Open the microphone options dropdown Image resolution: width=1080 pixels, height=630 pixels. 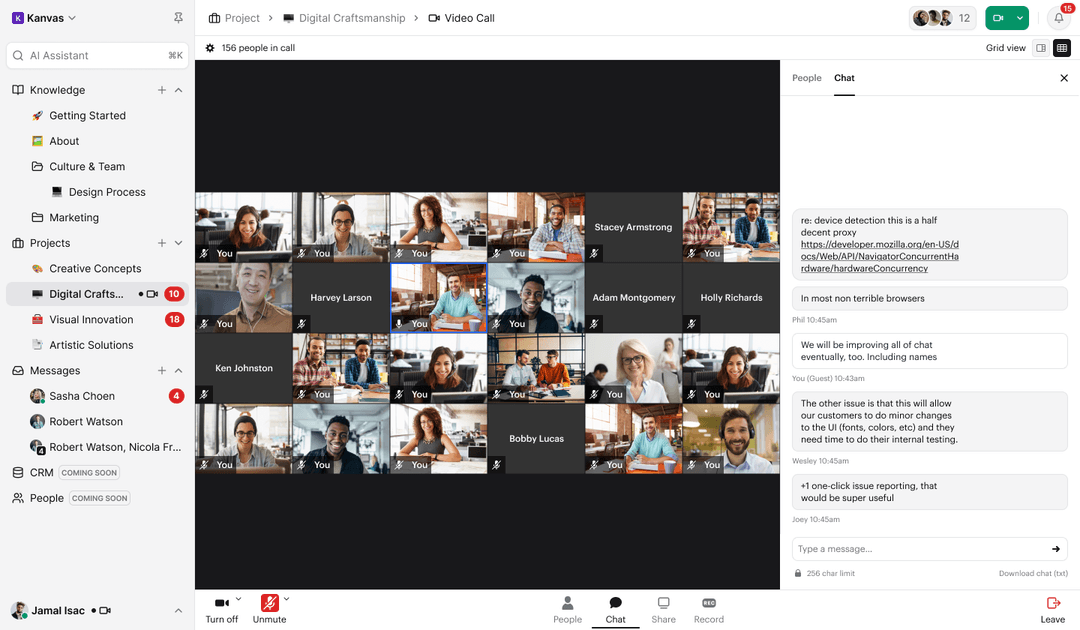pyautogui.click(x=285, y=598)
